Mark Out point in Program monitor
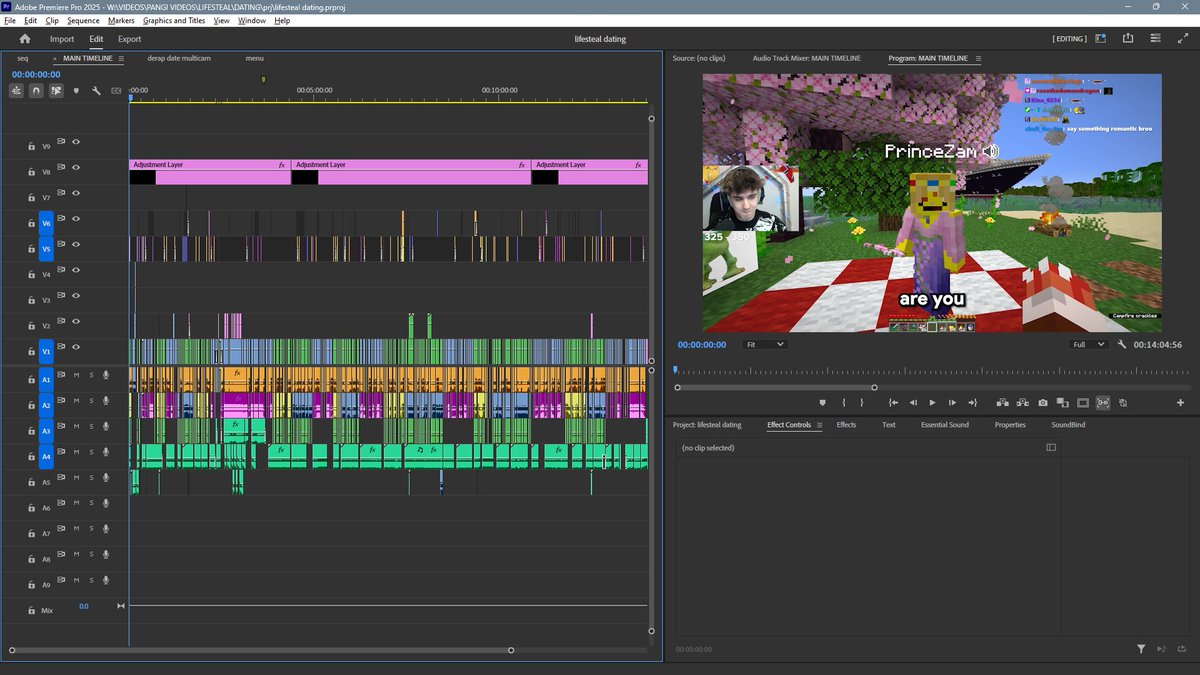The height and width of the screenshot is (675, 1200). [861, 403]
